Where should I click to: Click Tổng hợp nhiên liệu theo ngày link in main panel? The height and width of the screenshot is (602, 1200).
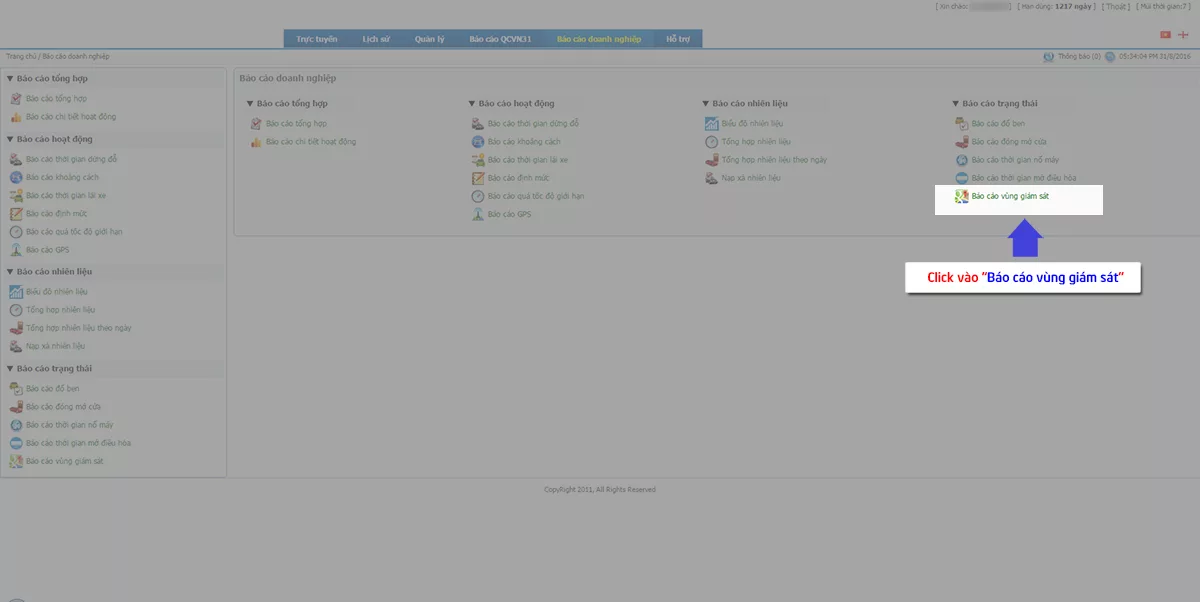tap(774, 160)
